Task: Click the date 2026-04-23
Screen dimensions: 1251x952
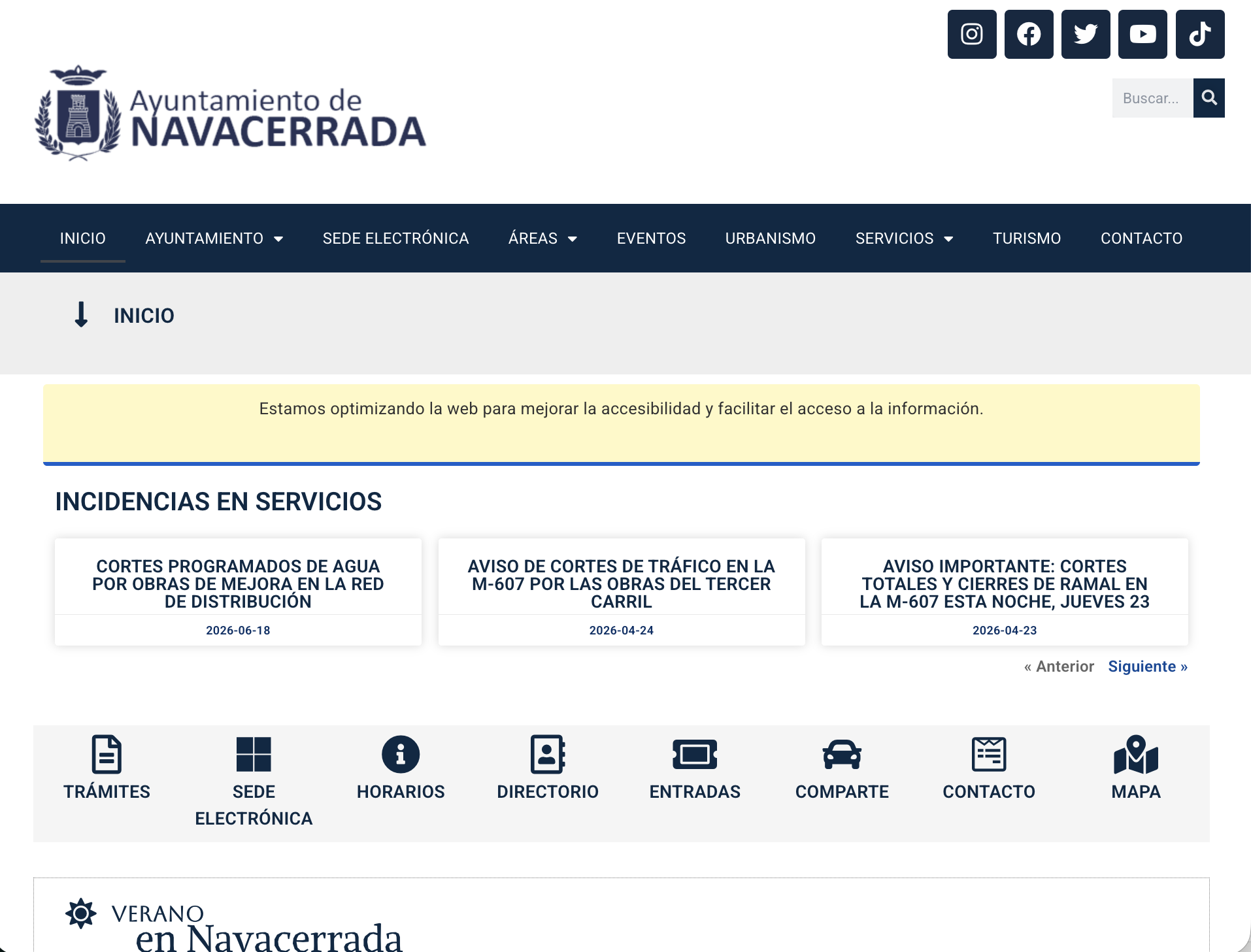Action: click(1005, 631)
